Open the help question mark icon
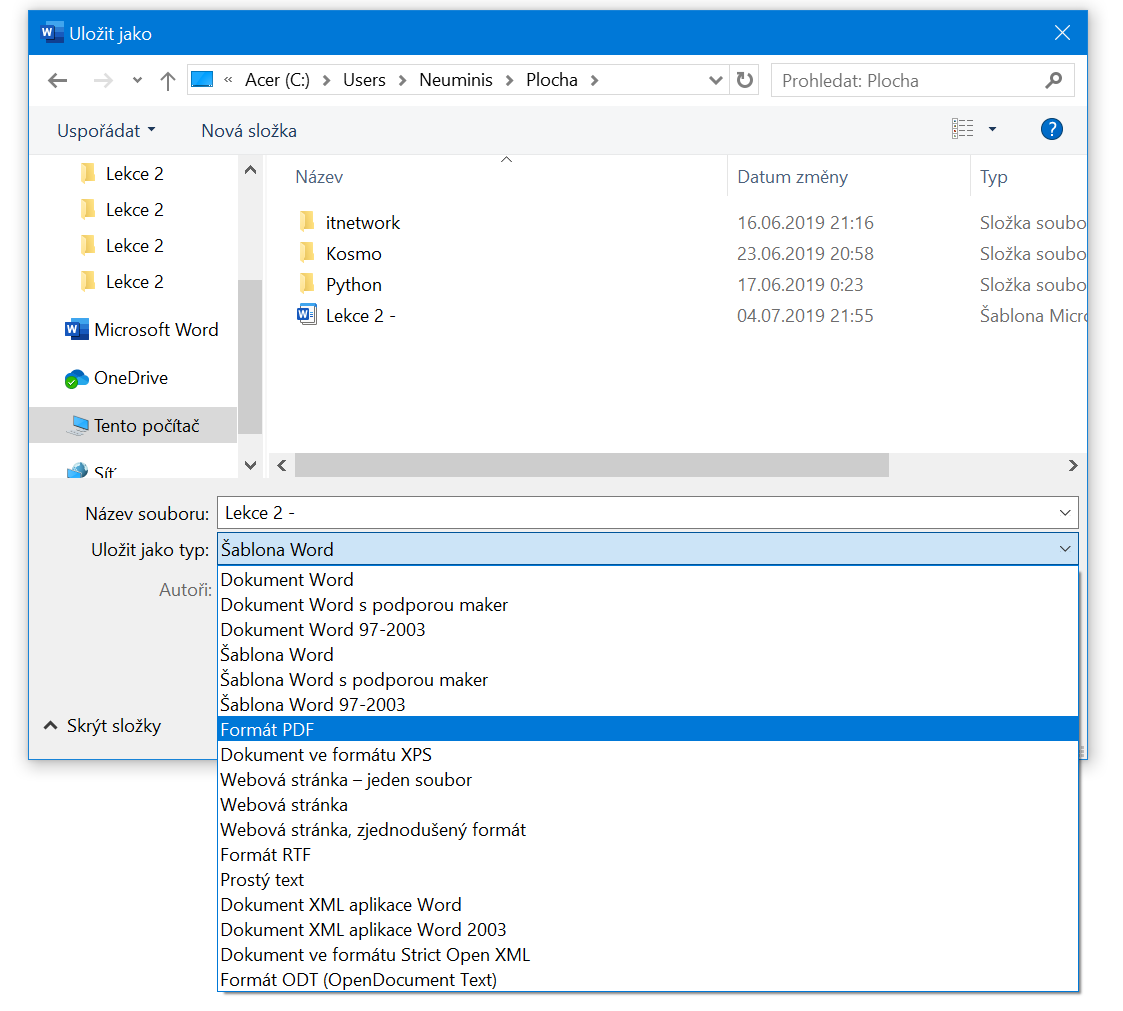This screenshot has width=1123, height=1011. point(1051,129)
